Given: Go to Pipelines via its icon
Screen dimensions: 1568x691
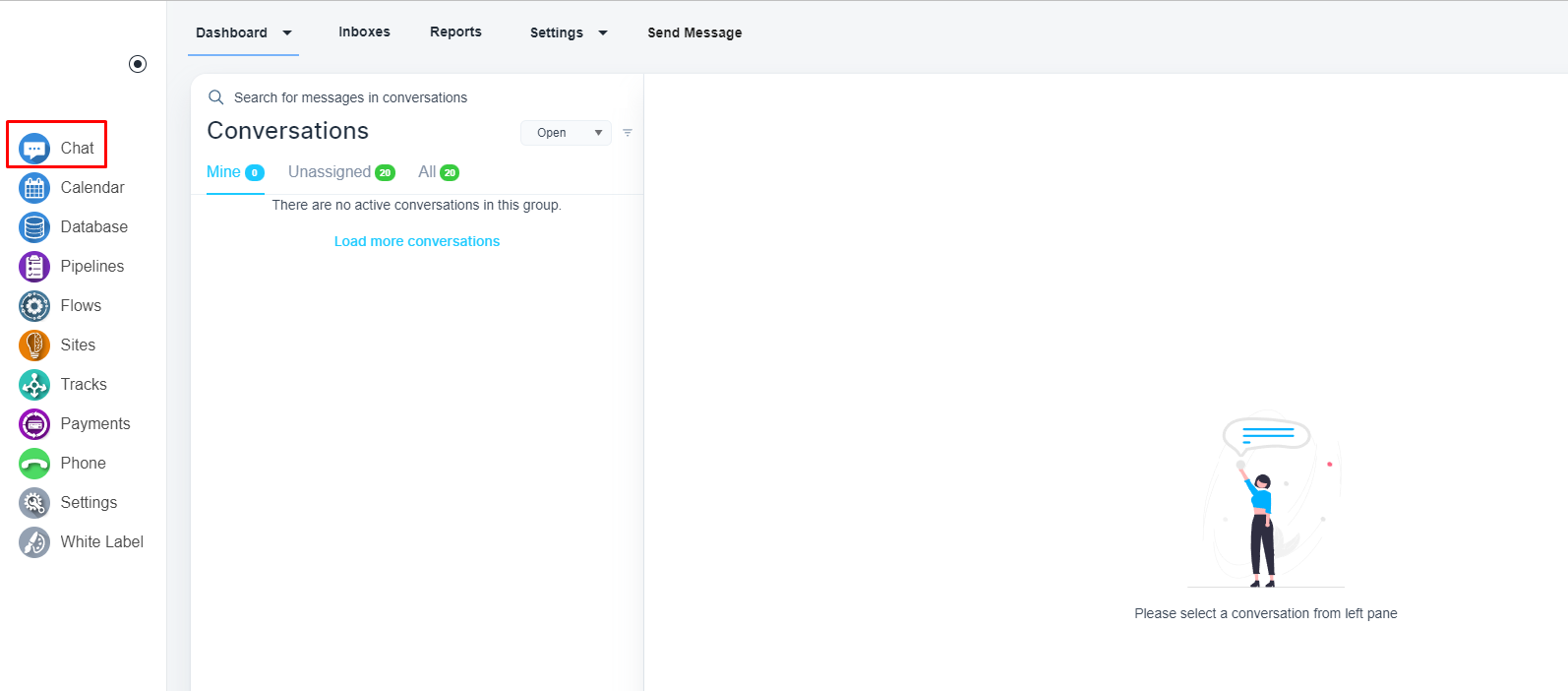Looking at the screenshot, I should [x=34, y=267].
